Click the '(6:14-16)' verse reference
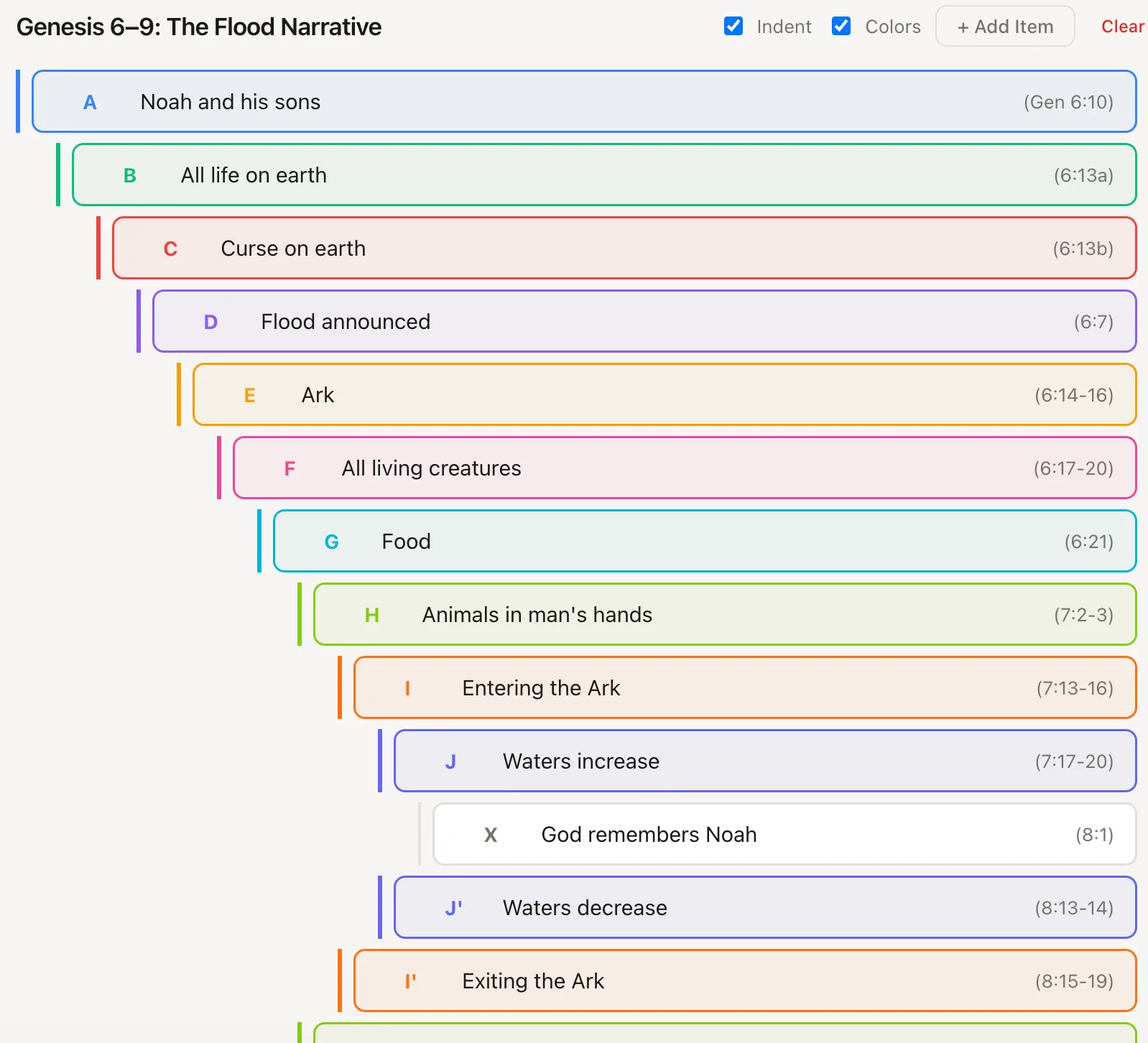The image size is (1148, 1043). coord(1074,395)
